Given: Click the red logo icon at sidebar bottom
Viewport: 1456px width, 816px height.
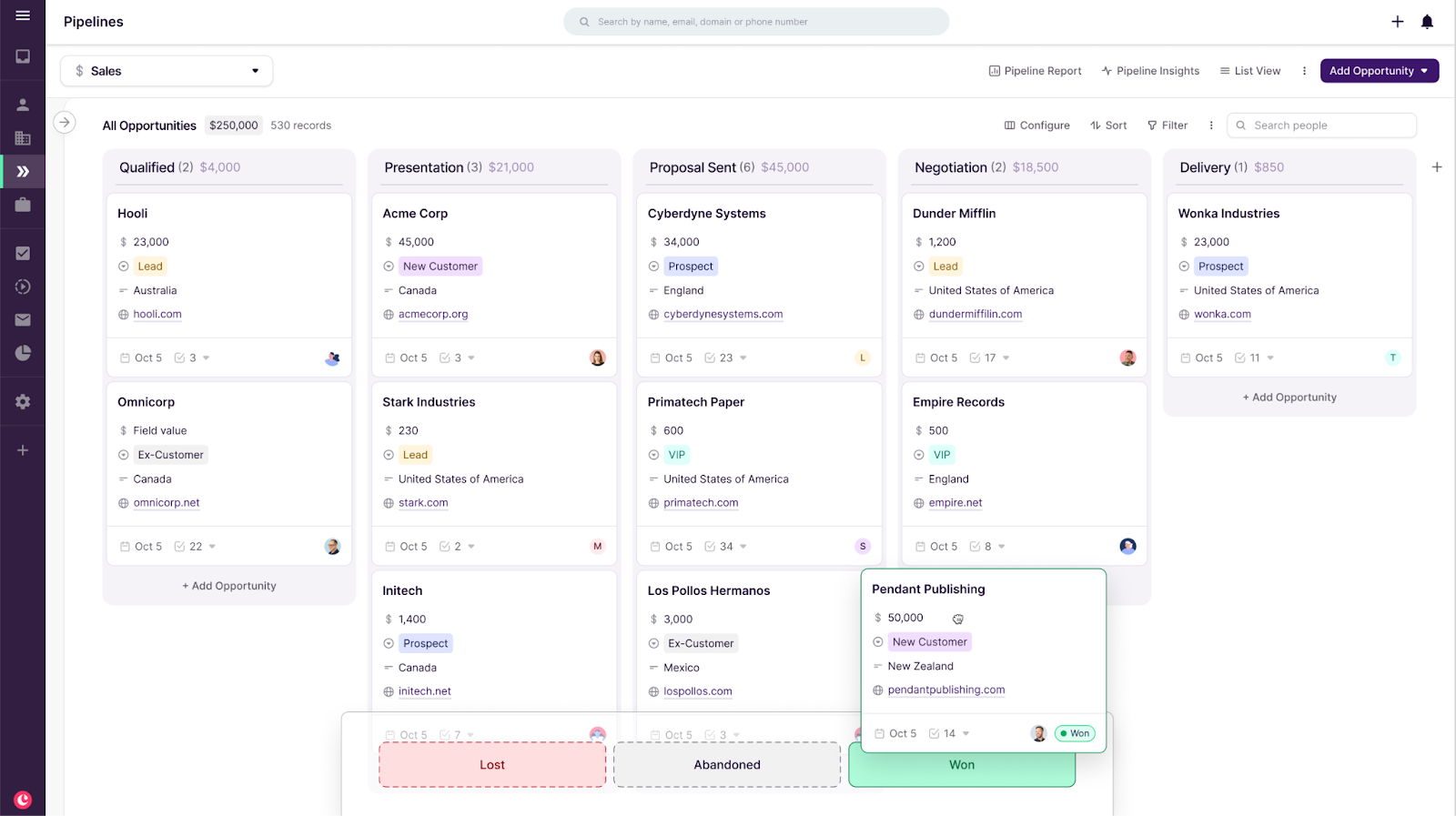Looking at the screenshot, I should click(23, 800).
